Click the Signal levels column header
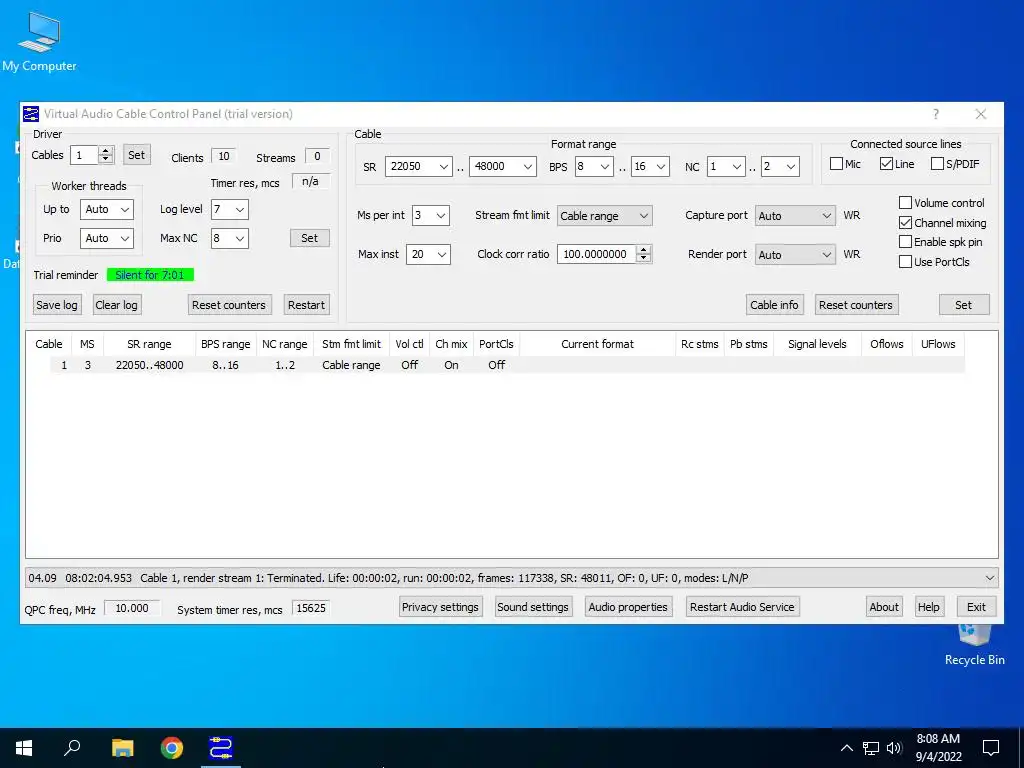Image resolution: width=1024 pixels, height=768 pixels. [817, 344]
